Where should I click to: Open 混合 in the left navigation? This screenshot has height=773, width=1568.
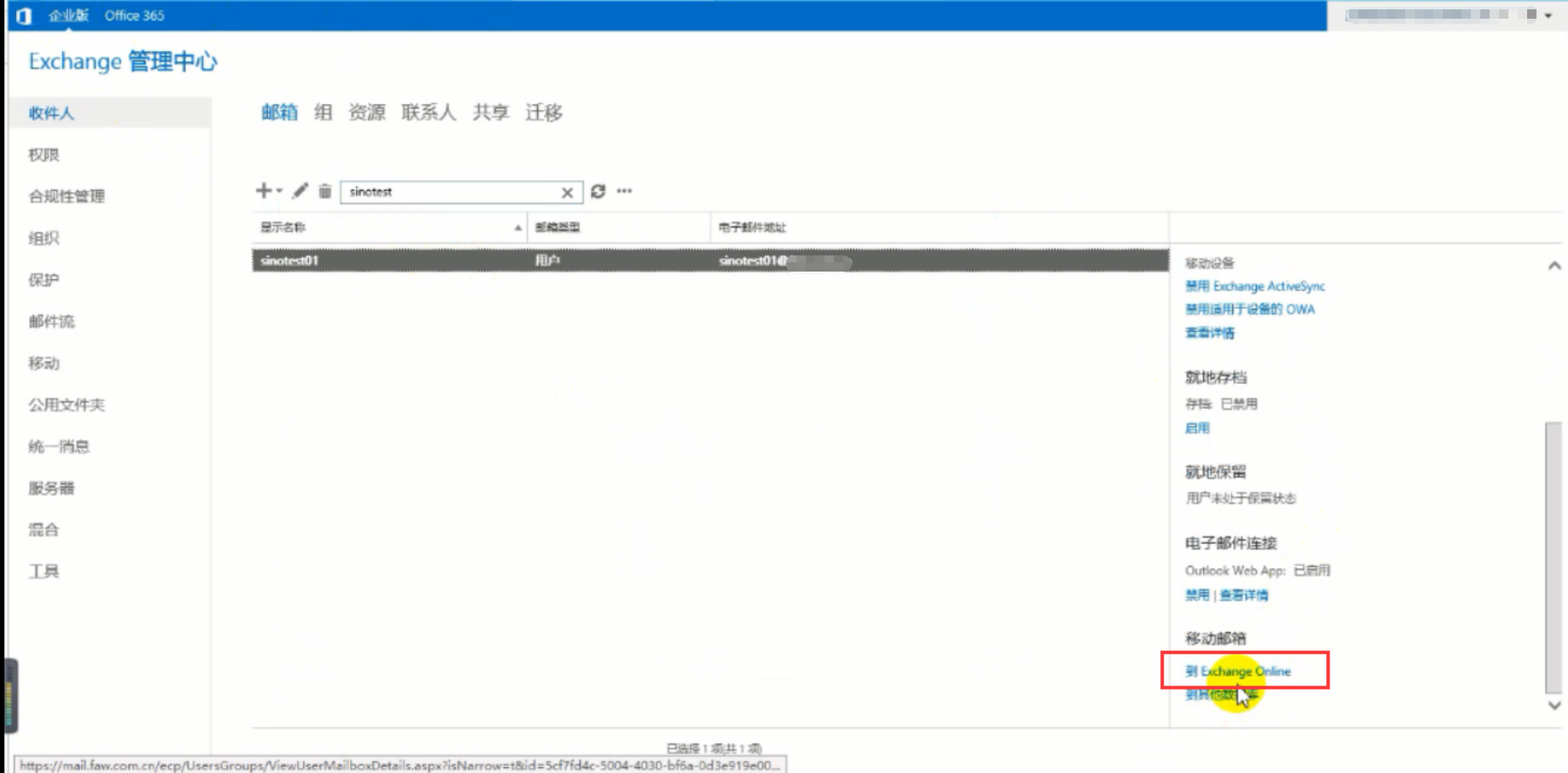coord(43,530)
